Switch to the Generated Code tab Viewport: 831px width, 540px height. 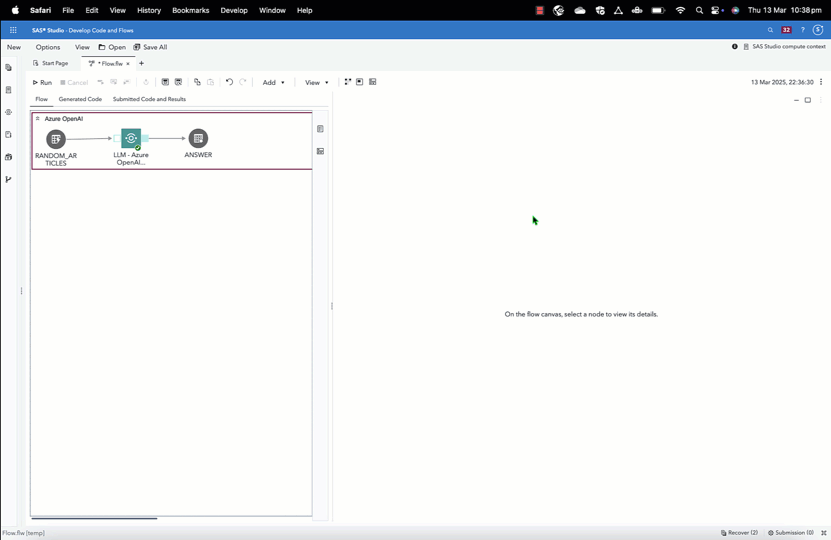[80, 99]
